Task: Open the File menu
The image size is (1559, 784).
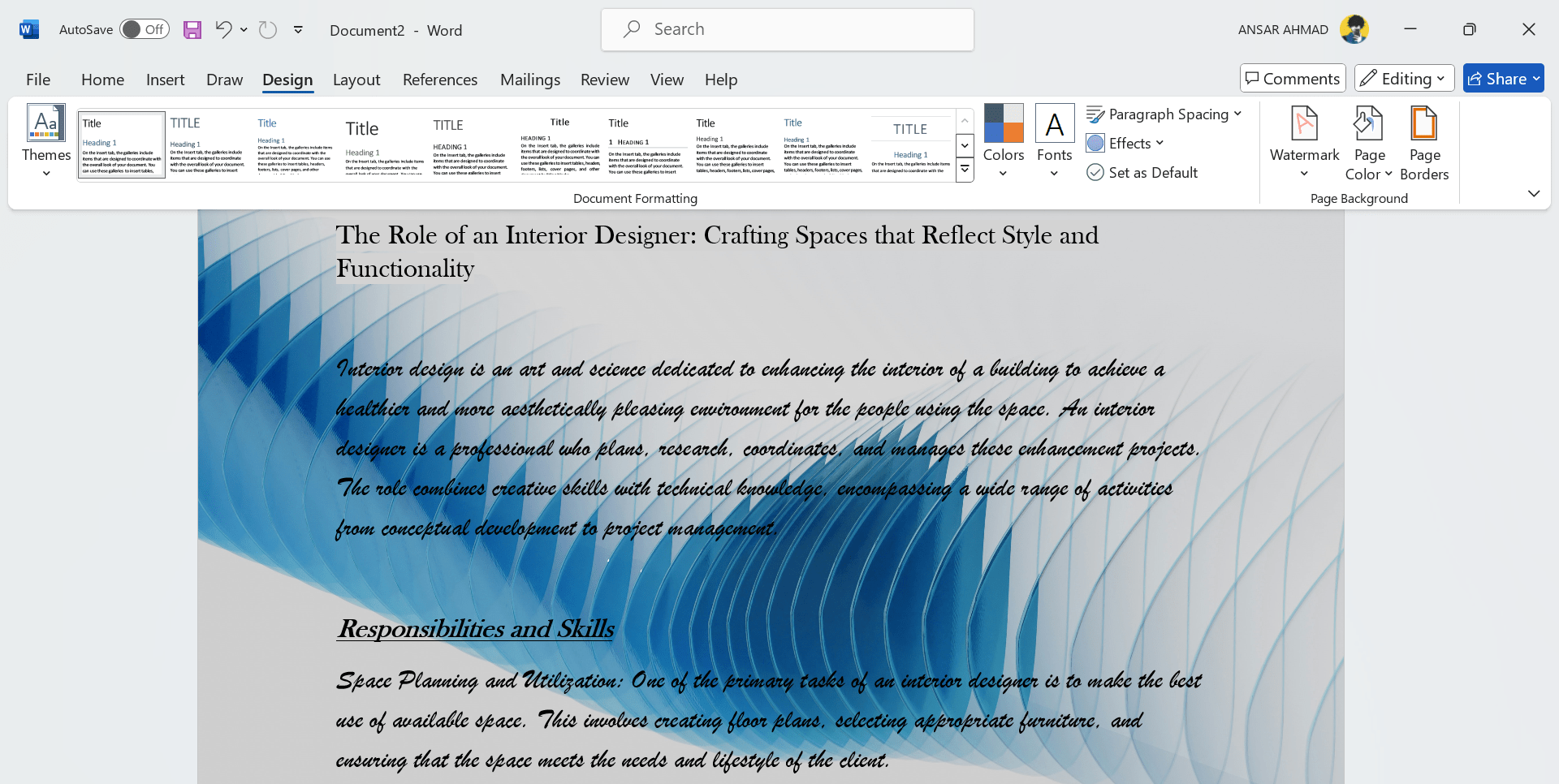Action: point(38,80)
